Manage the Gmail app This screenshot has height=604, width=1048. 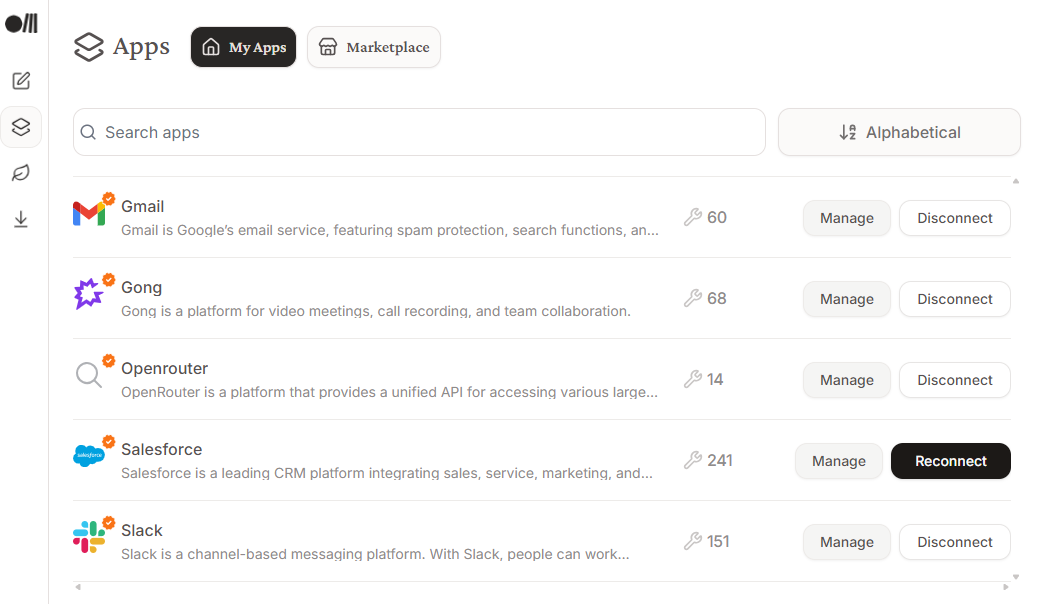tap(847, 218)
